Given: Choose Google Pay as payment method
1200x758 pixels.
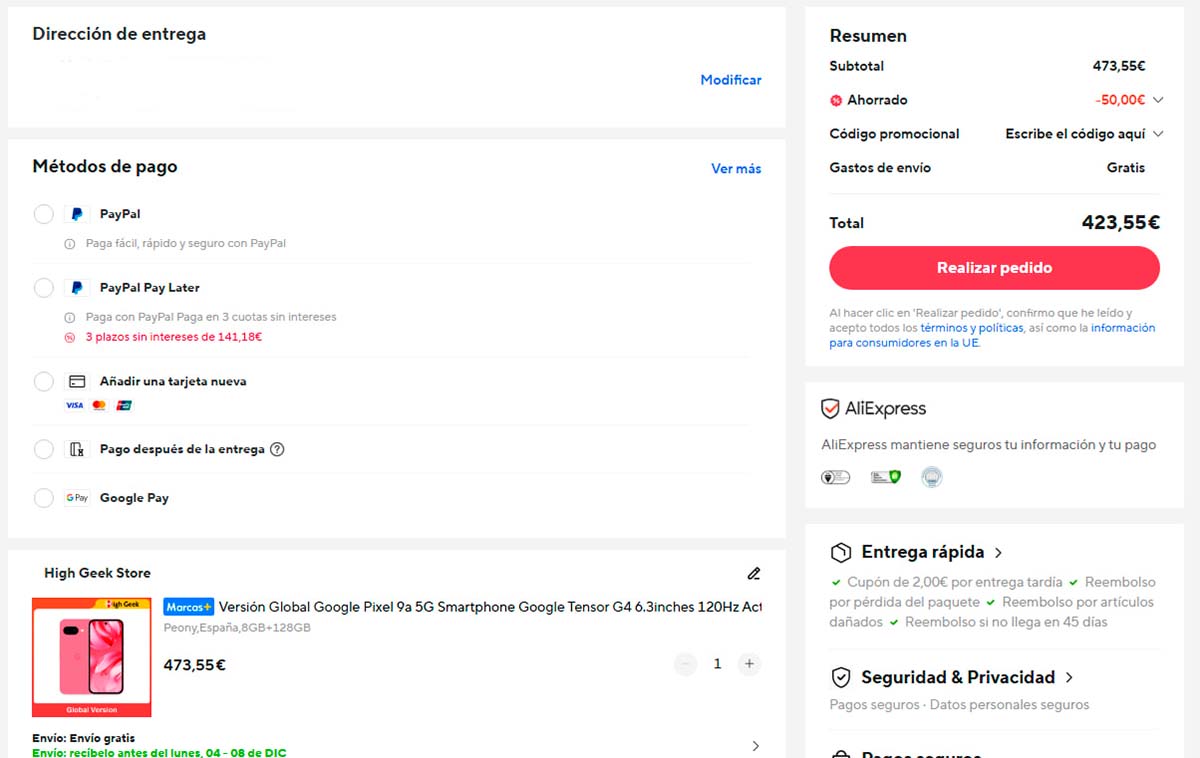Looking at the screenshot, I should (x=44, y=498).
